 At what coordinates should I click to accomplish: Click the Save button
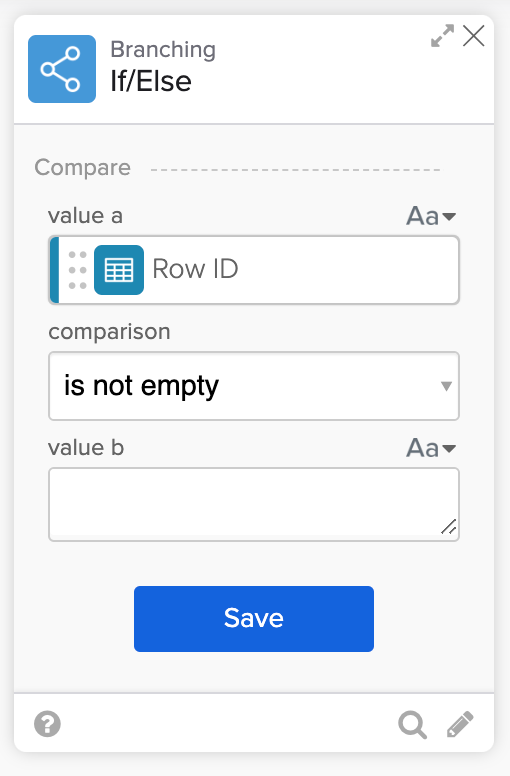254,619
